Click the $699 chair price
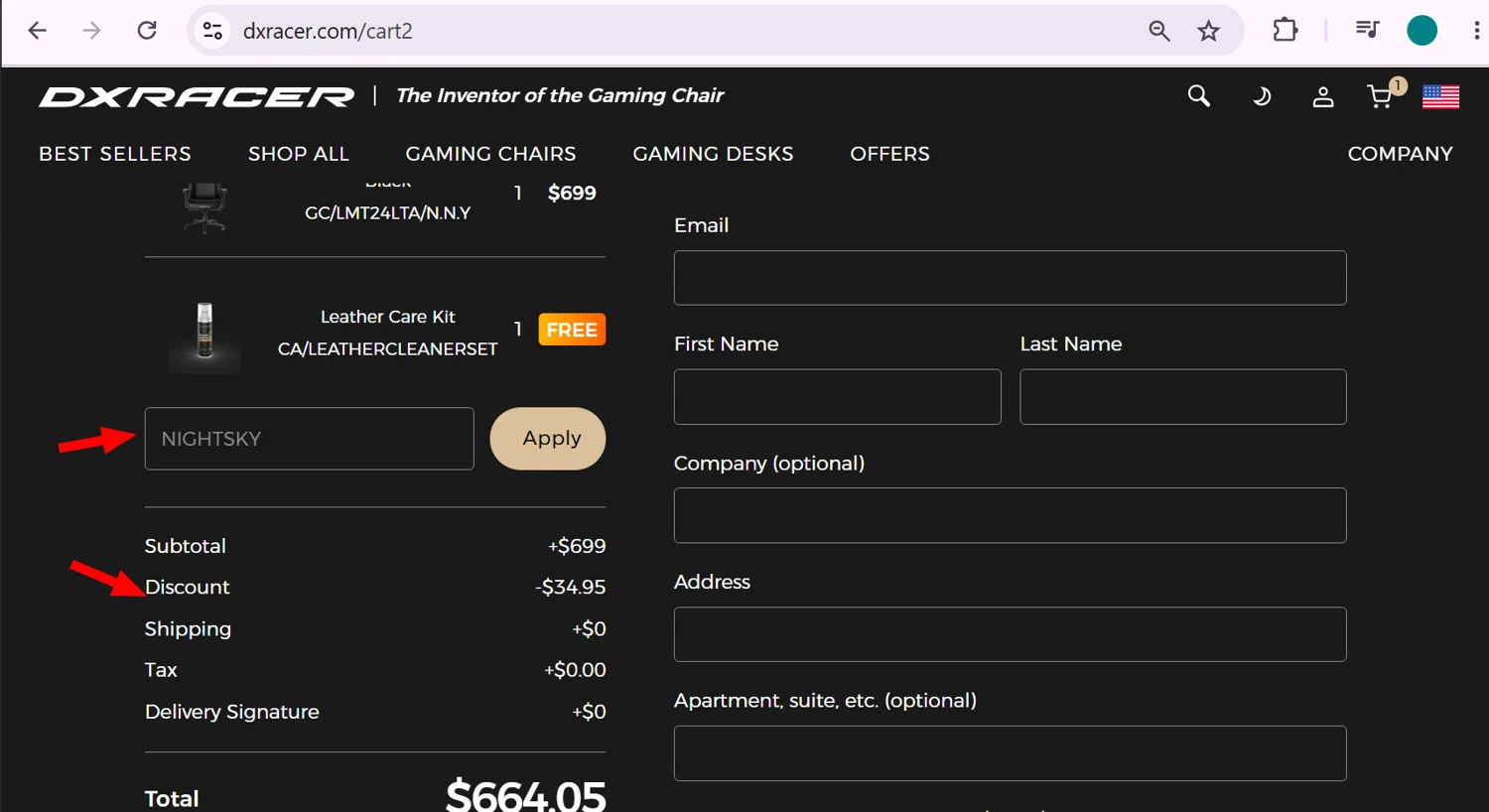 point(572,193)
